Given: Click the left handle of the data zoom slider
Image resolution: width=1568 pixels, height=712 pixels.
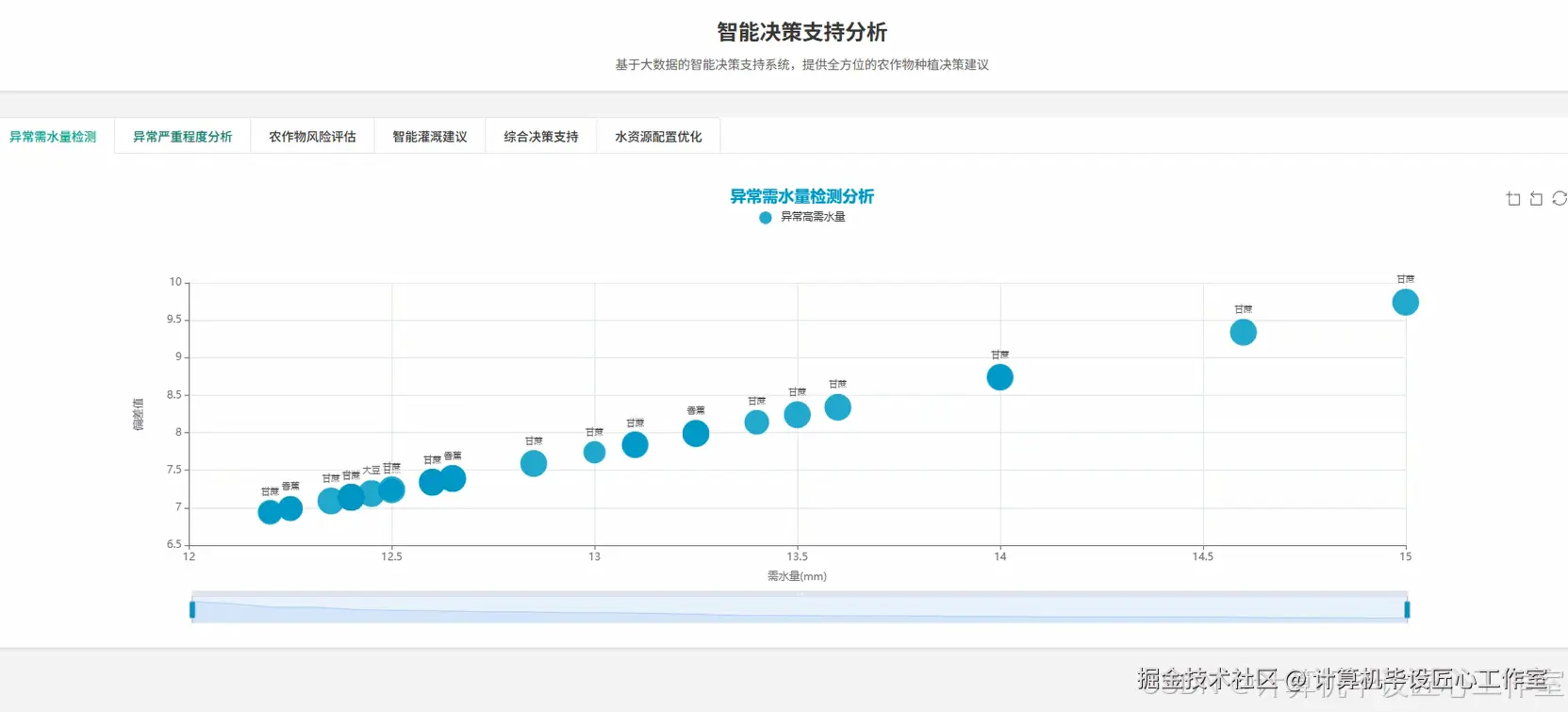Looking at the screenshot, I should [192, 609].
